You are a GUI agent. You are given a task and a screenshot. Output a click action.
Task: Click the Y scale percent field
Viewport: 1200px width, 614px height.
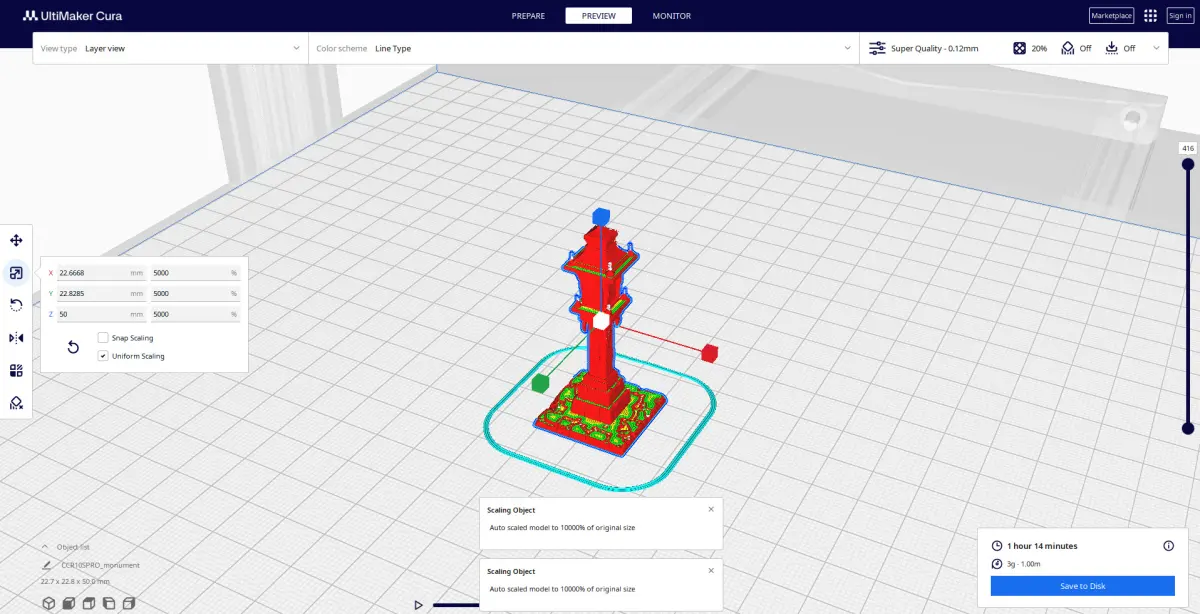[195, 294]
